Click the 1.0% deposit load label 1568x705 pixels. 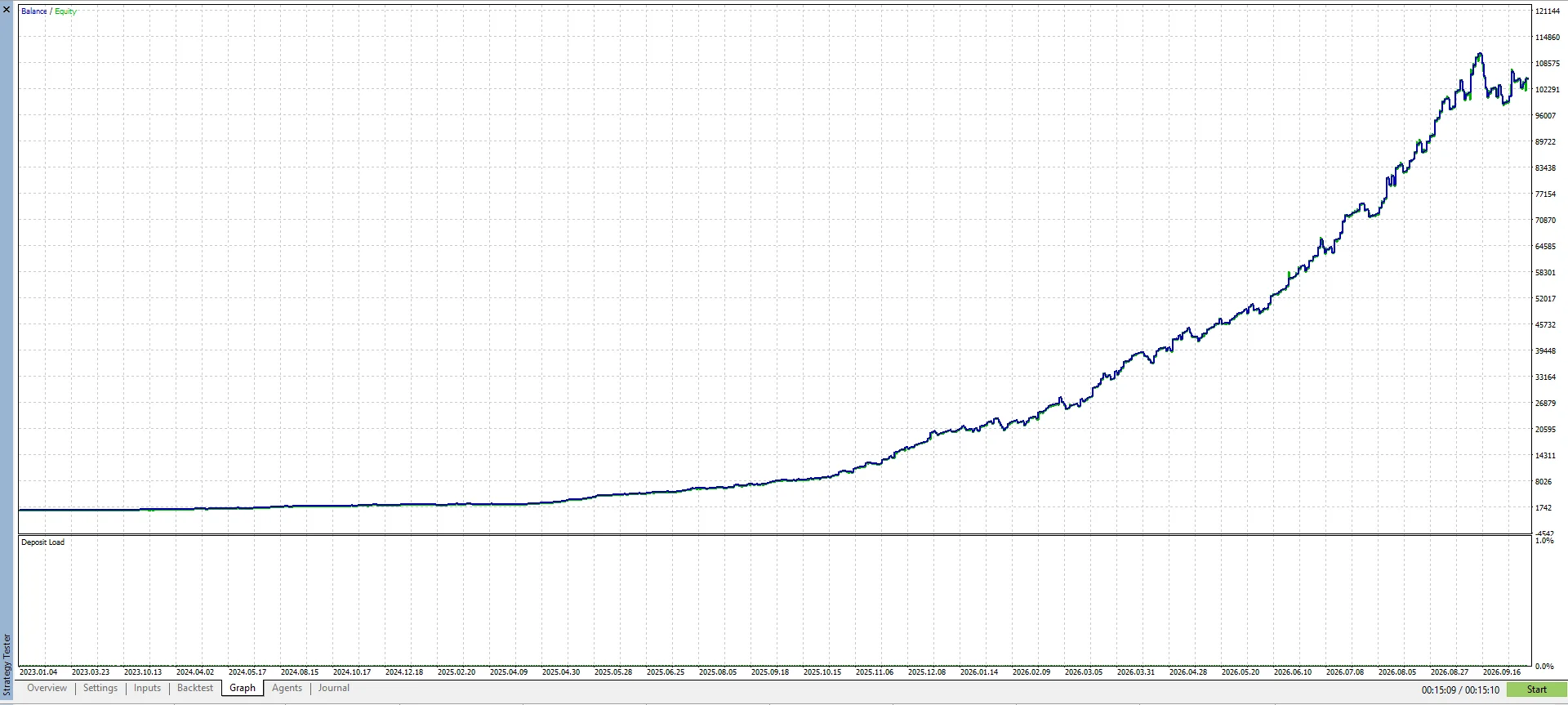coord(1544,541)
